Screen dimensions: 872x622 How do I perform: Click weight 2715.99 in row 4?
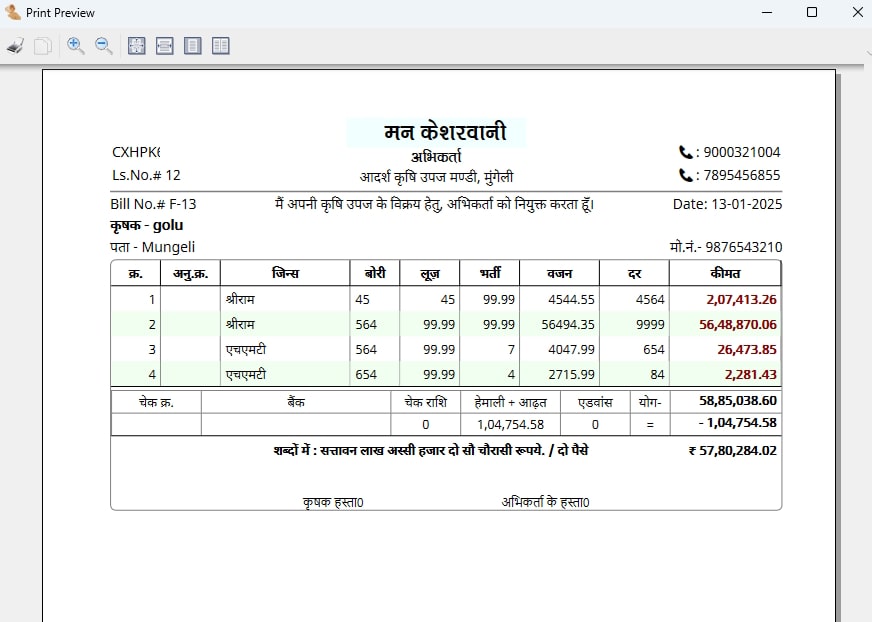coord(571,374)
